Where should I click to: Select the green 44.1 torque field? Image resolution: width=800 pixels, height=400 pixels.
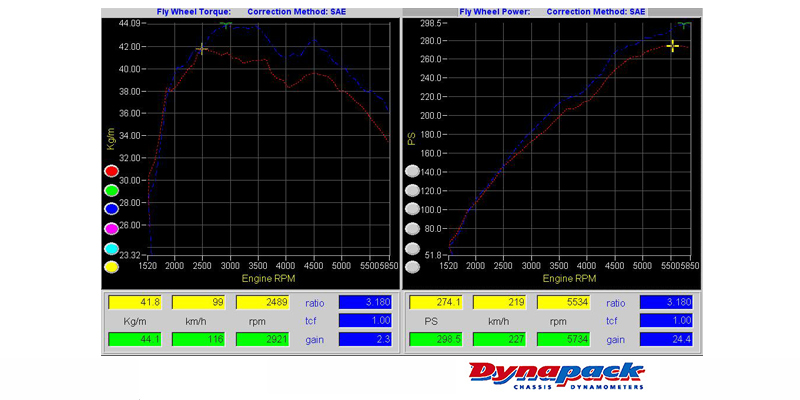(x=135, y=339)
